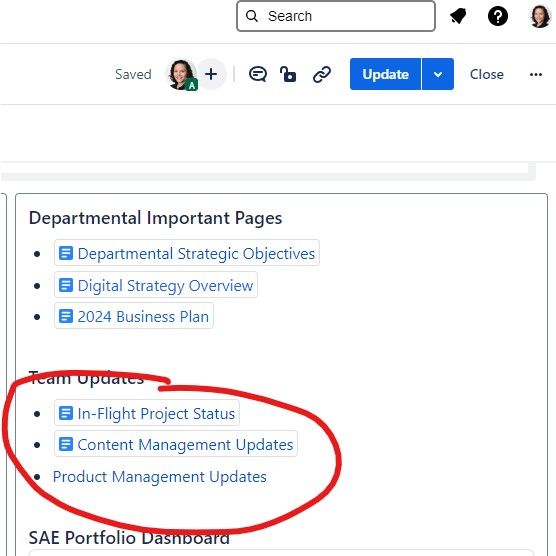Click the blue Update button

(x=385, y=74)
